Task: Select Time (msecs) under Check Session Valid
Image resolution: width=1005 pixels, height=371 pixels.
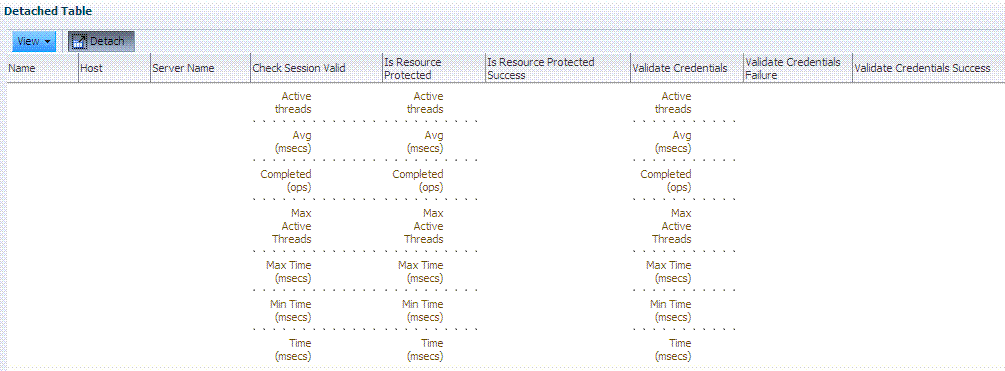Action: (294, 350)
